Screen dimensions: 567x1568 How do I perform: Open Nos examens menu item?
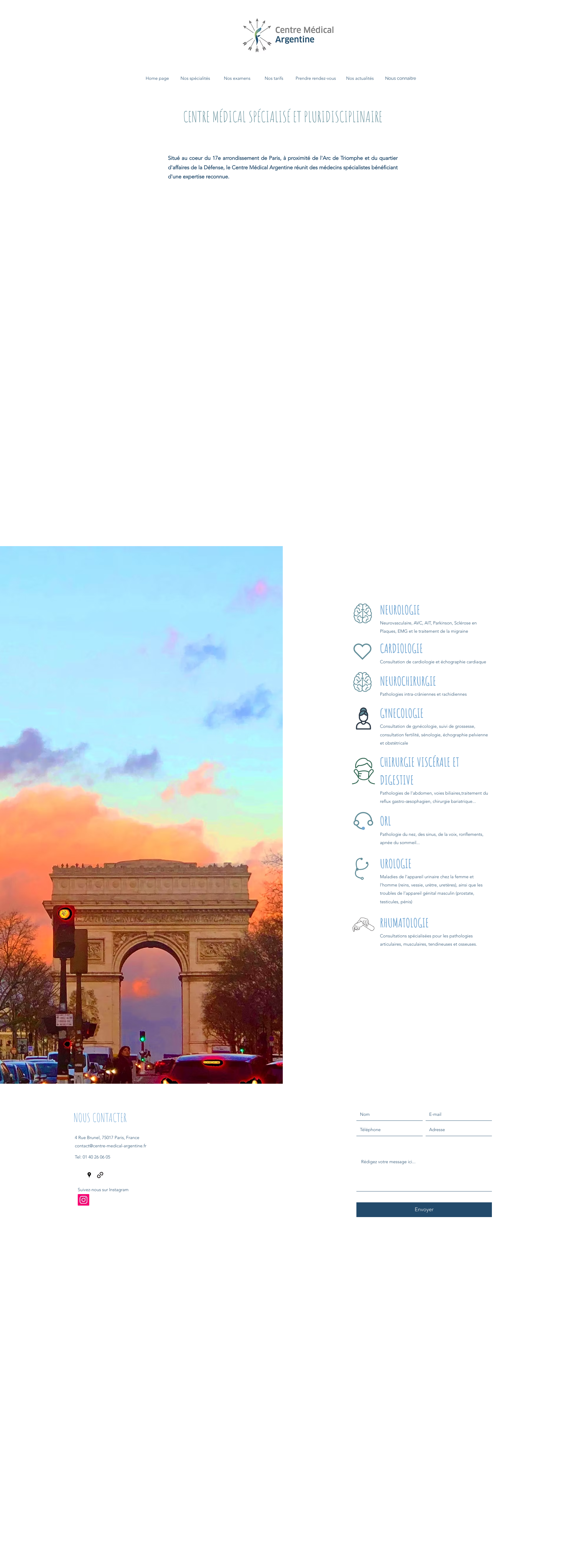point(237,79)
